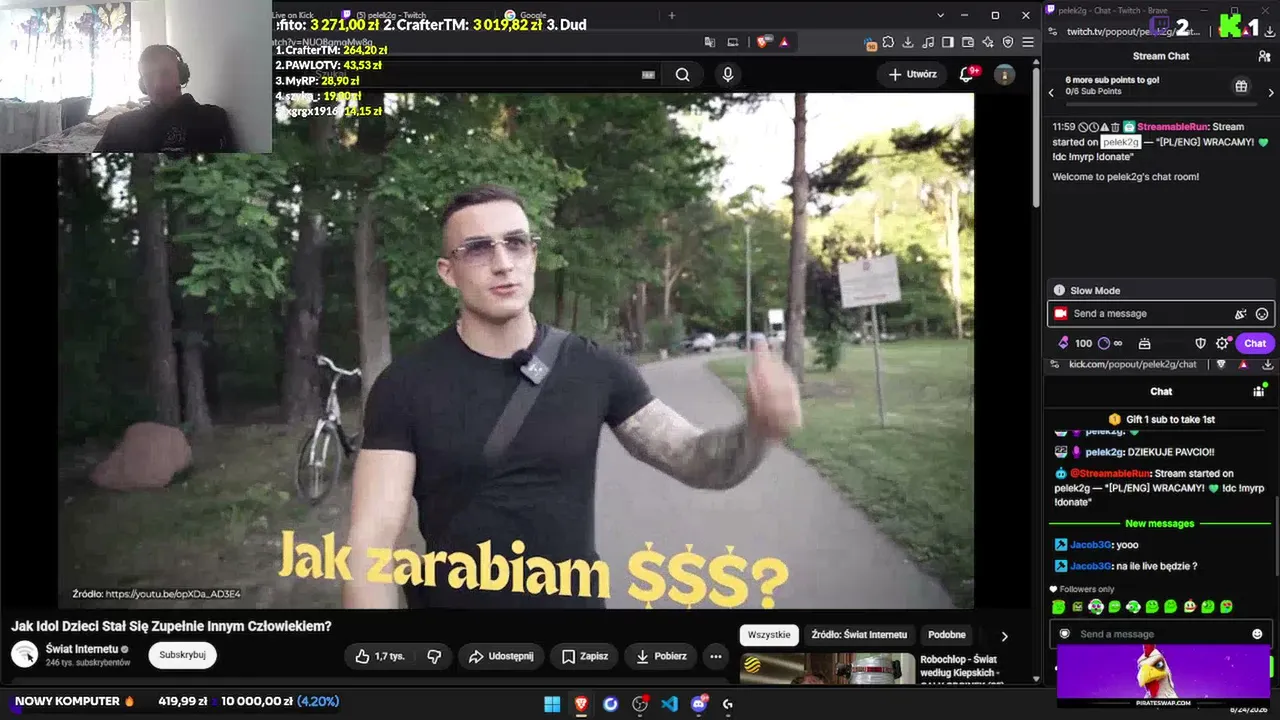Open the Świat Internetu channel name
The height and width of the screenshot is (720, 1280).
click(x=81, y=649)
